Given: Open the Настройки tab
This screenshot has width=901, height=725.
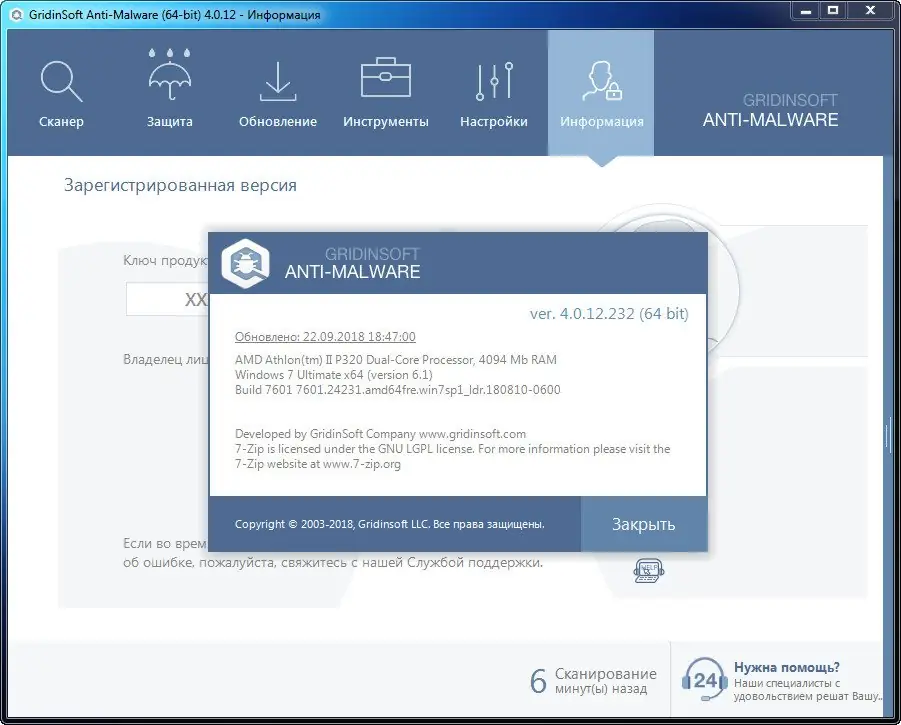Looking at the screenshot, I should (493, 80).
